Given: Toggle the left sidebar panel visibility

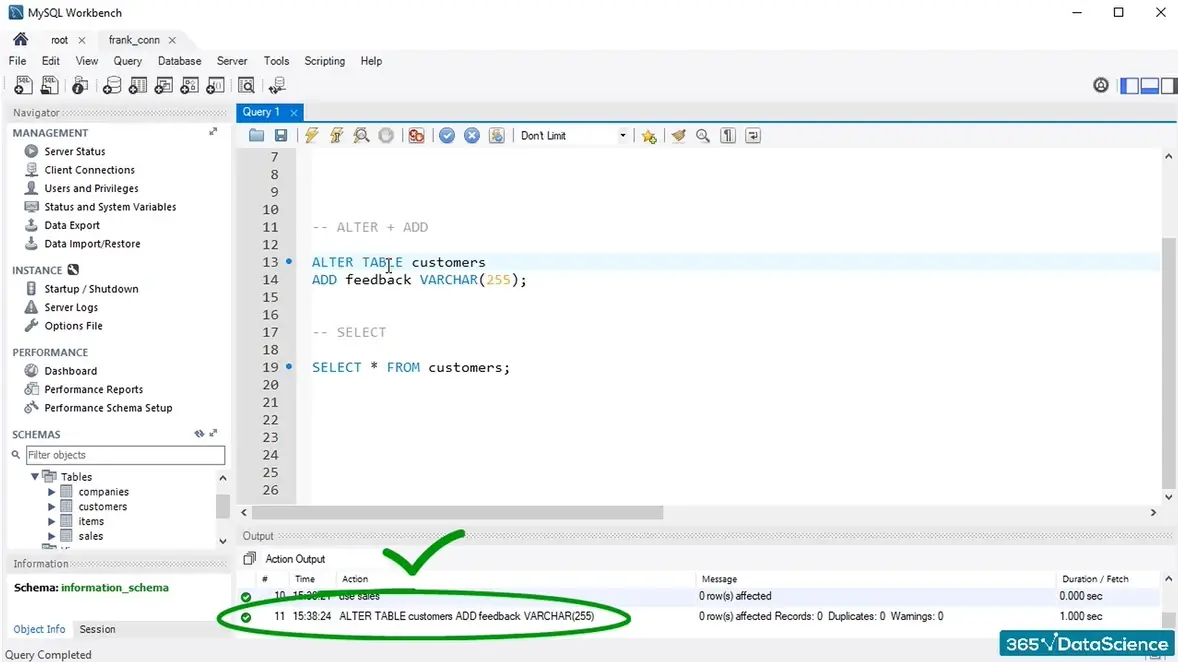Looking at the screenshot, I should 1129,86.
